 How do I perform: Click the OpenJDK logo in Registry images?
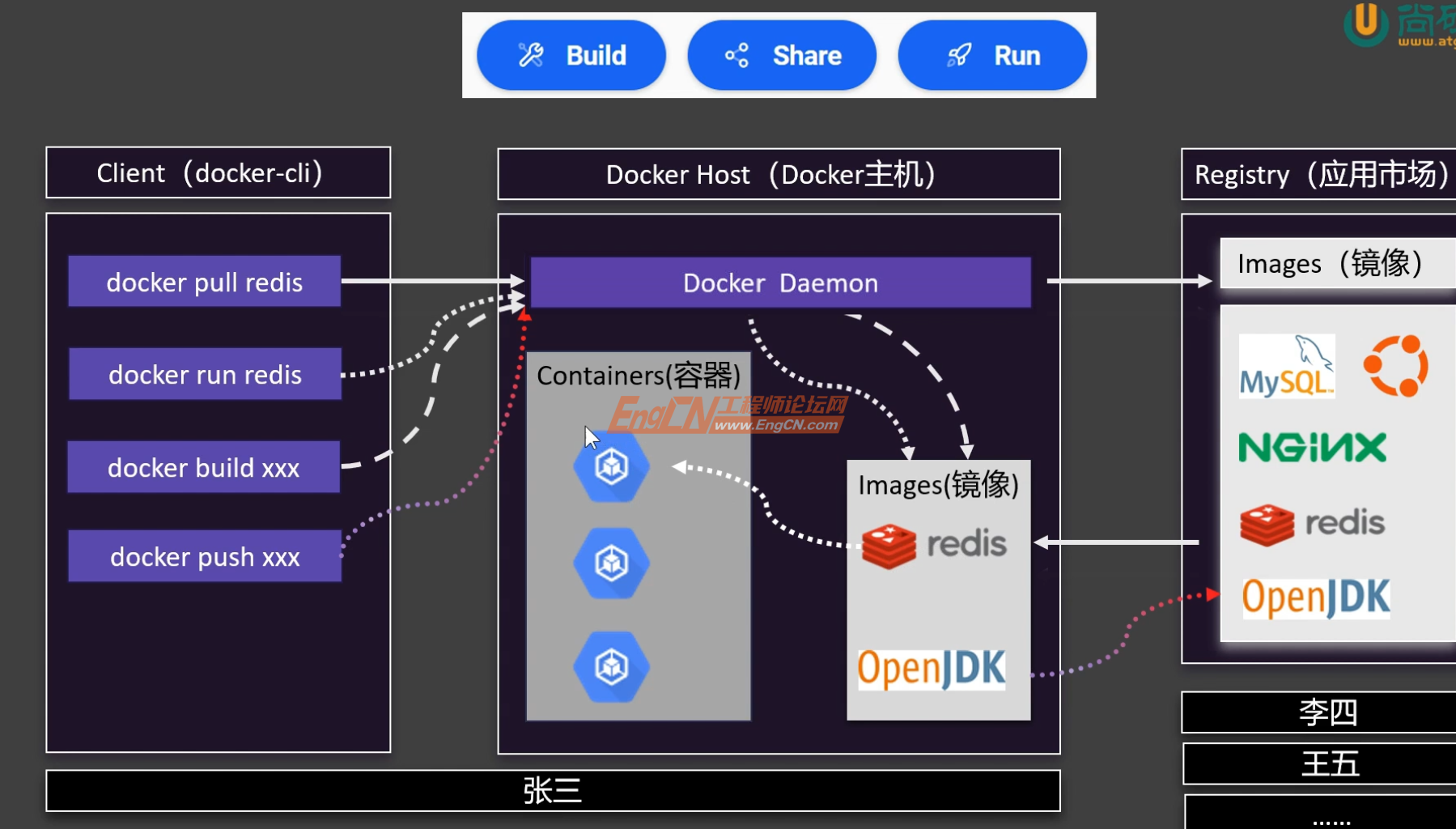coord(1316,597)
